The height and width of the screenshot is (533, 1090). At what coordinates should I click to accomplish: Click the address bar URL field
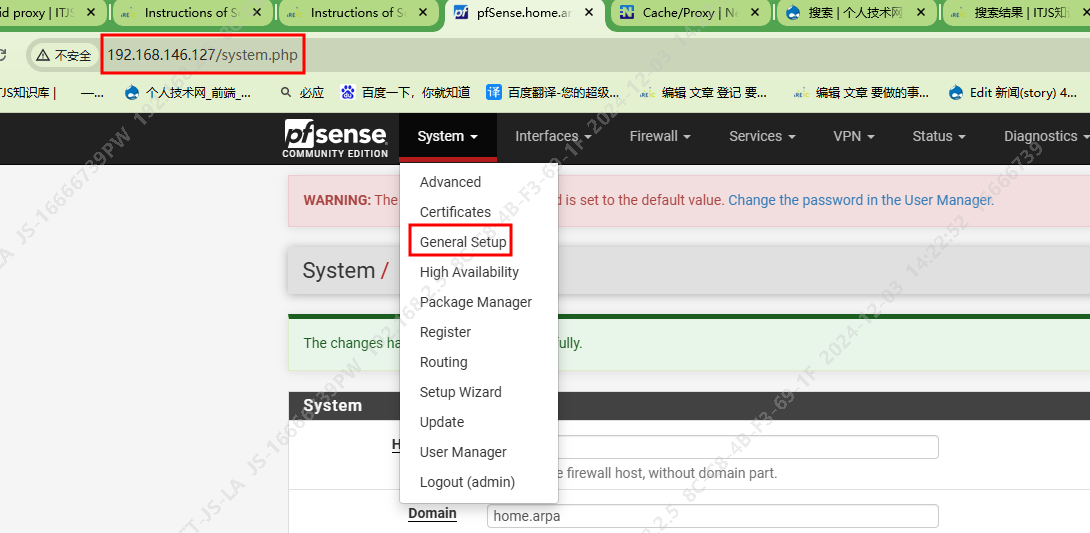[203, 55]
